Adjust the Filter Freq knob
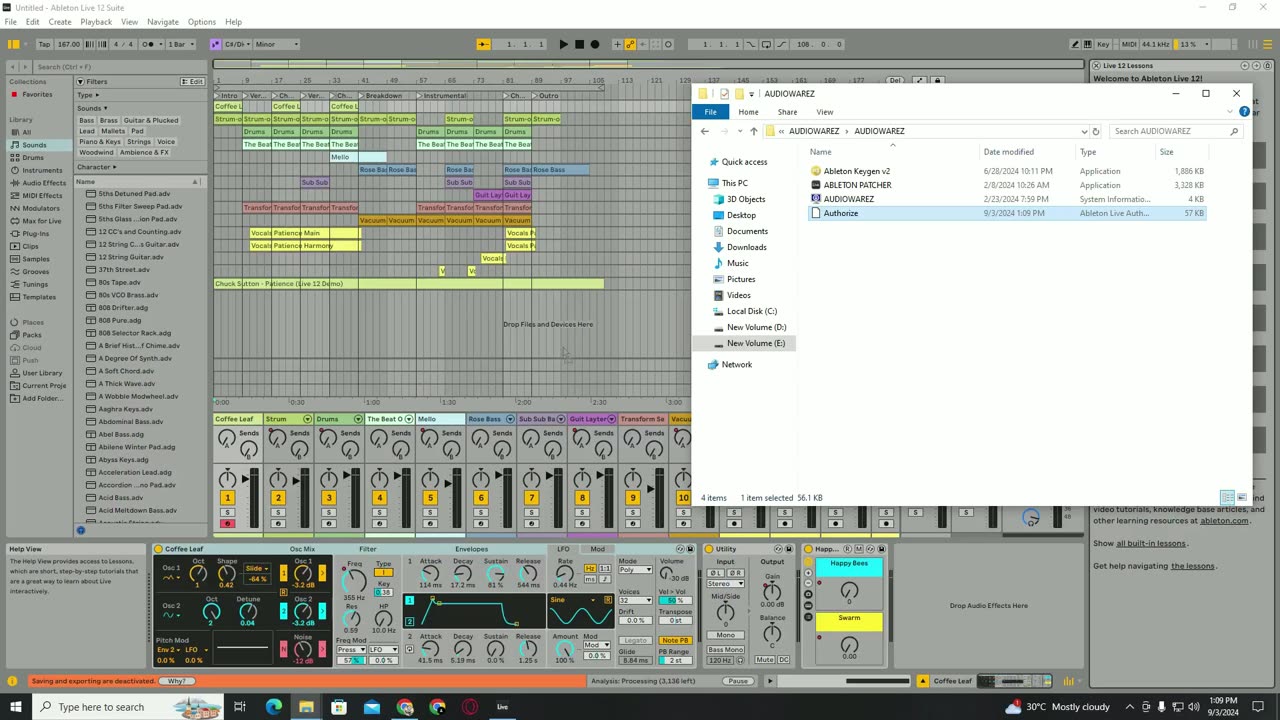 coord(353,580)
